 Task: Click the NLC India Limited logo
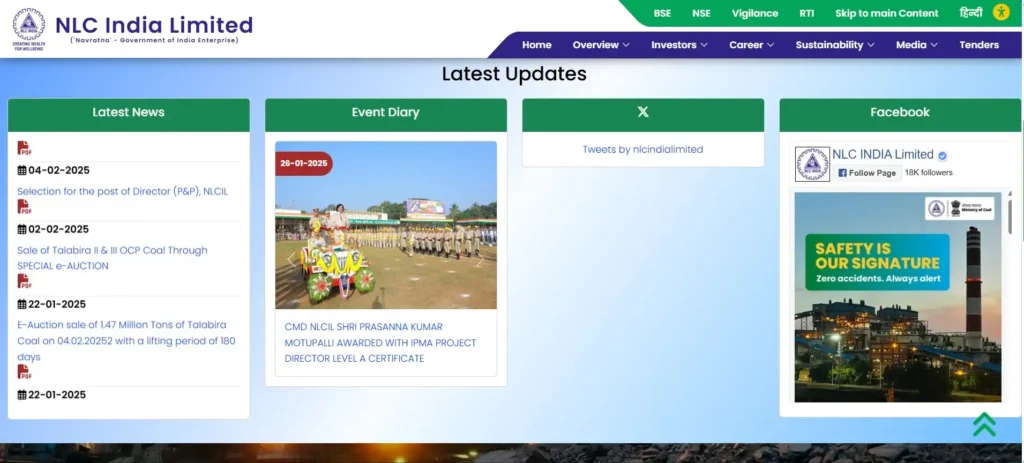click(x=29, y=29)
